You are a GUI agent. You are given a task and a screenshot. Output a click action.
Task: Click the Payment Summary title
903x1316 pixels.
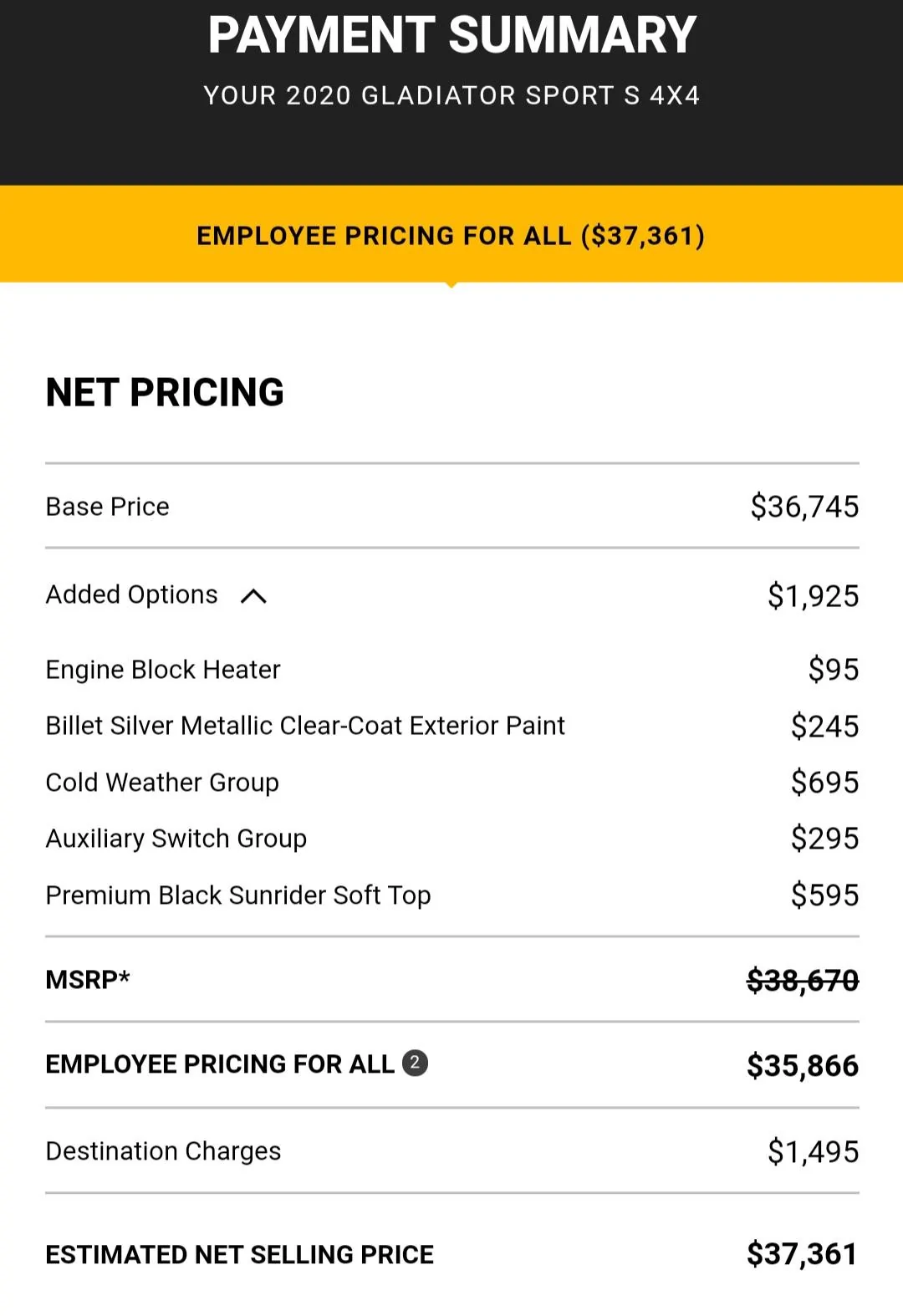coord(452,35)
